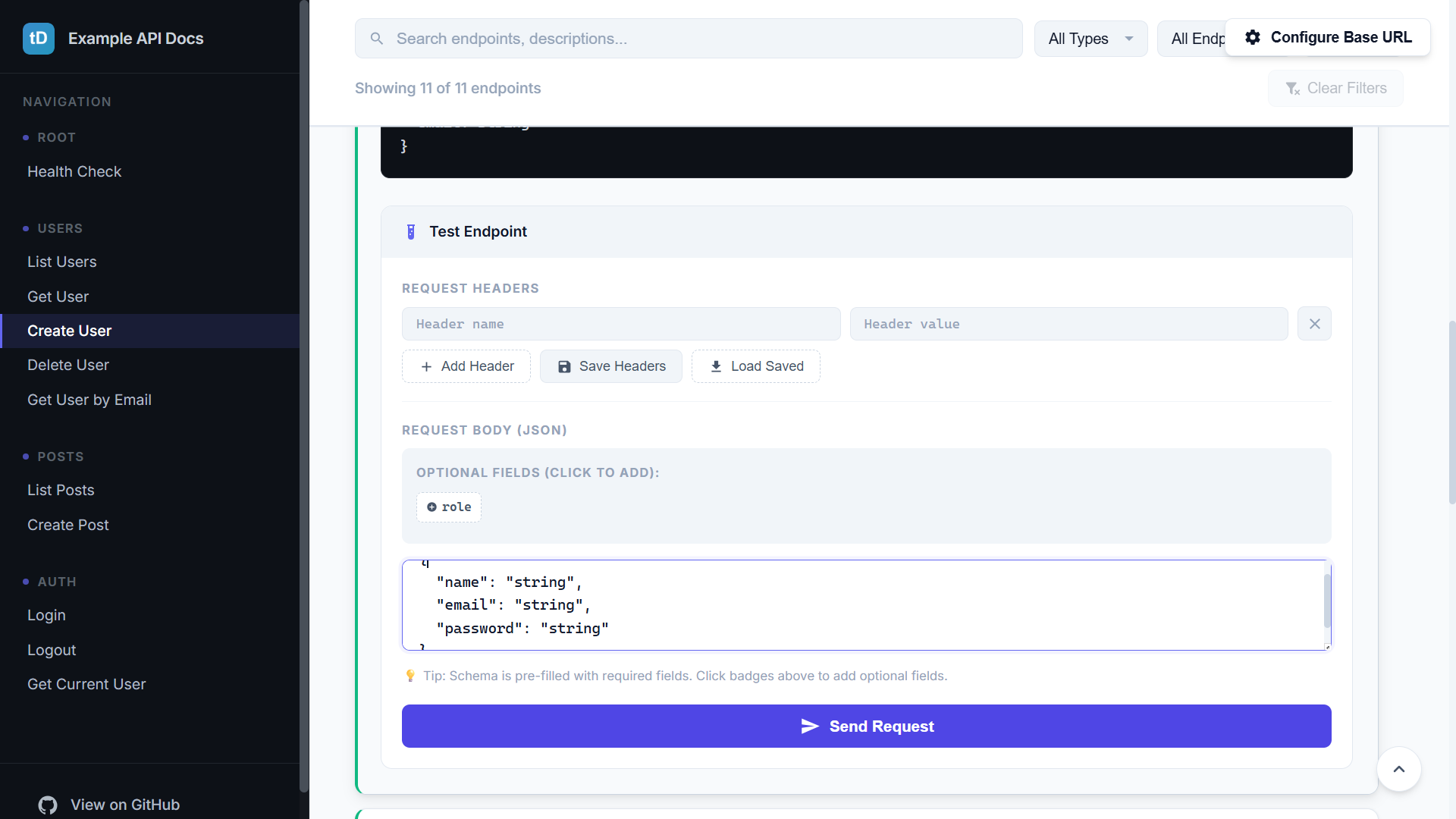Click the NAVIGATION heading
The width and height of the screenshot is (1456, 819).
pyautogui.click(x=67, y=102)
